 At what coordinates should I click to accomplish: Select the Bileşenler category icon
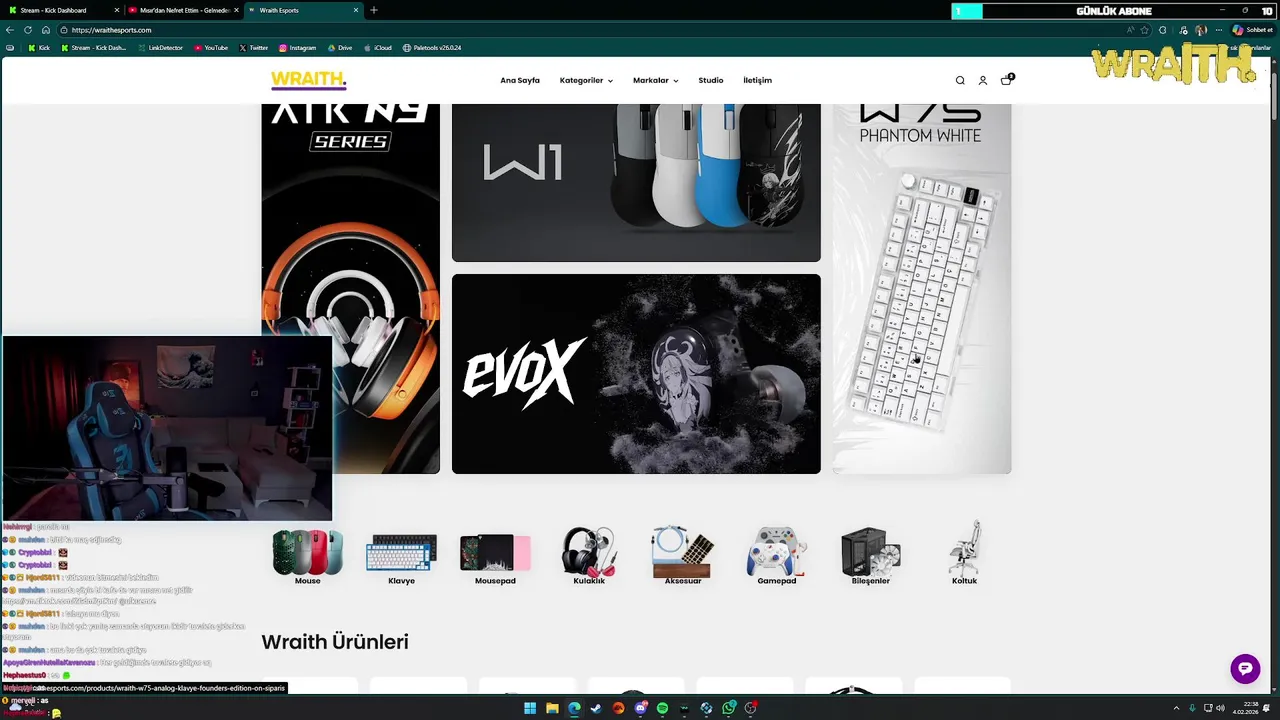(x=871, y=554)
